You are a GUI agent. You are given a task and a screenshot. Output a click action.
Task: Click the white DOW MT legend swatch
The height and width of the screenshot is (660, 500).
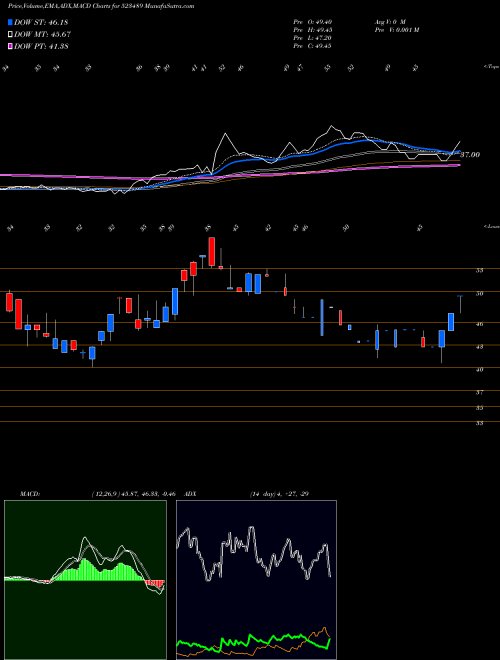pyautogui.click(x=11, y=35)
